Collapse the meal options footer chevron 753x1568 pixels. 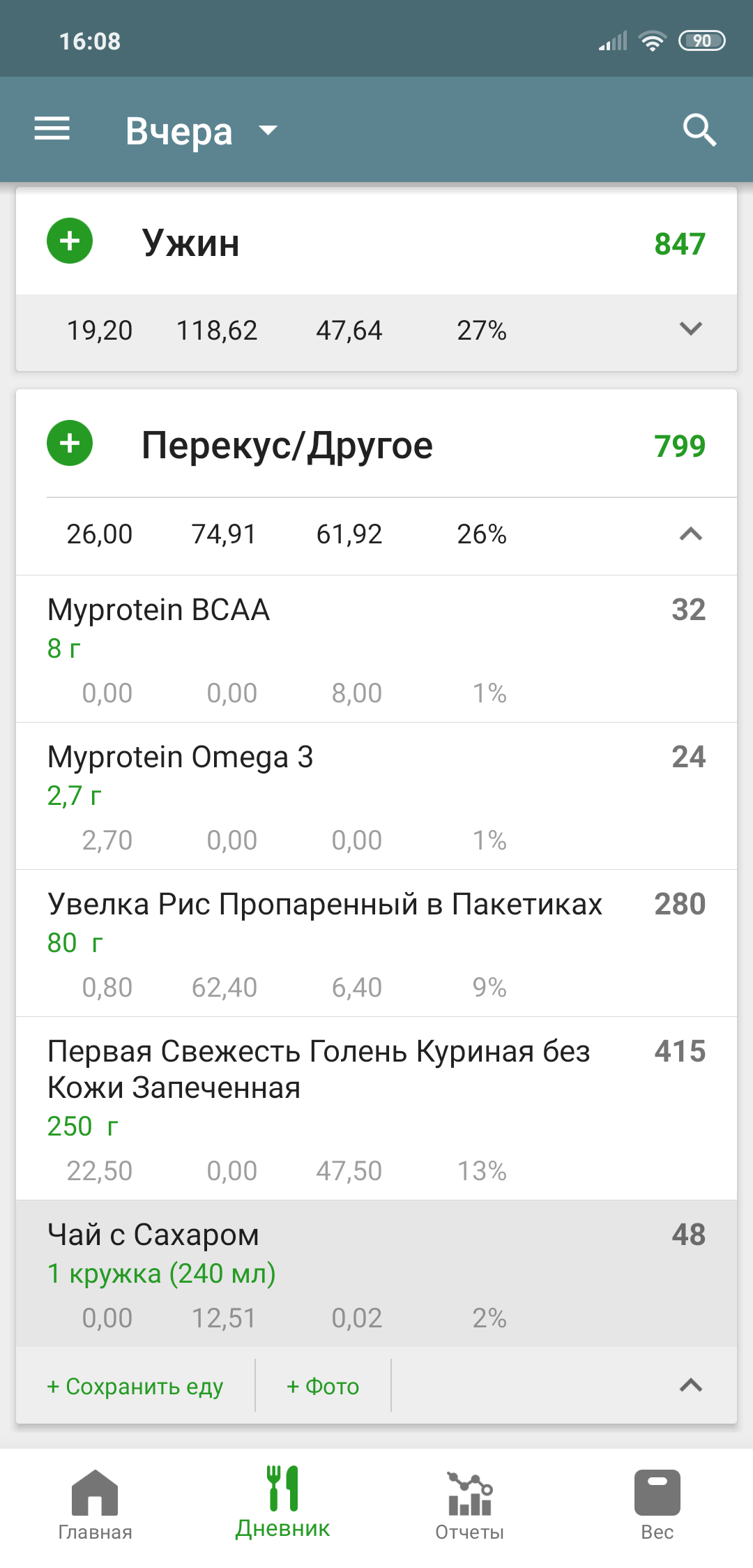pyautogui.click(x=690, y=1385)
